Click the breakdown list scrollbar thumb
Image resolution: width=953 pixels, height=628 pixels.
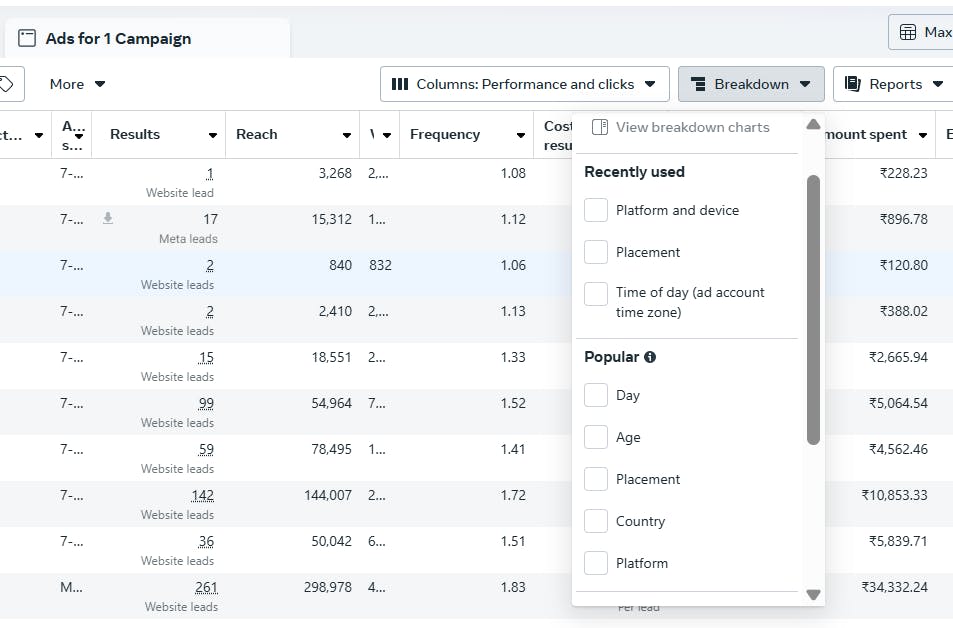(x=813, y=310)
